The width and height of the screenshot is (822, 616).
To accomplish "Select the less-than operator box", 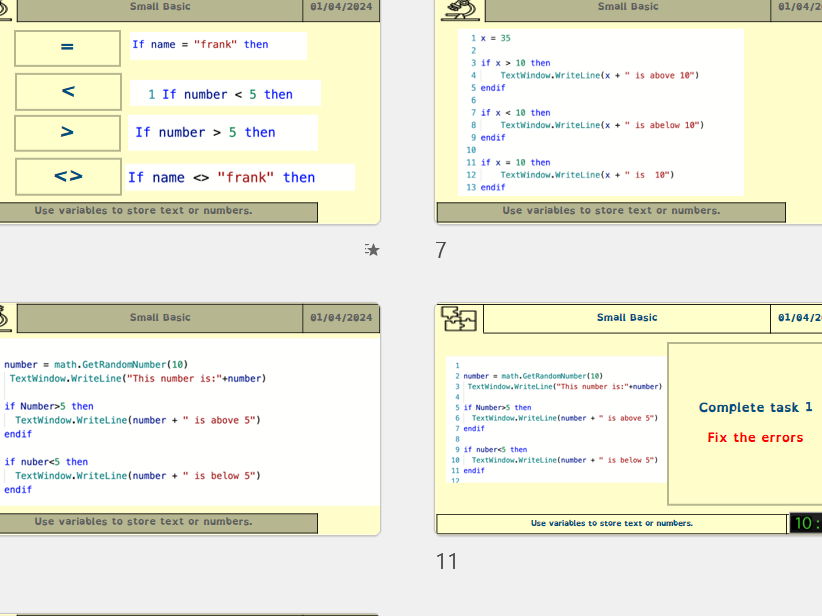I will tap(66, 91).
